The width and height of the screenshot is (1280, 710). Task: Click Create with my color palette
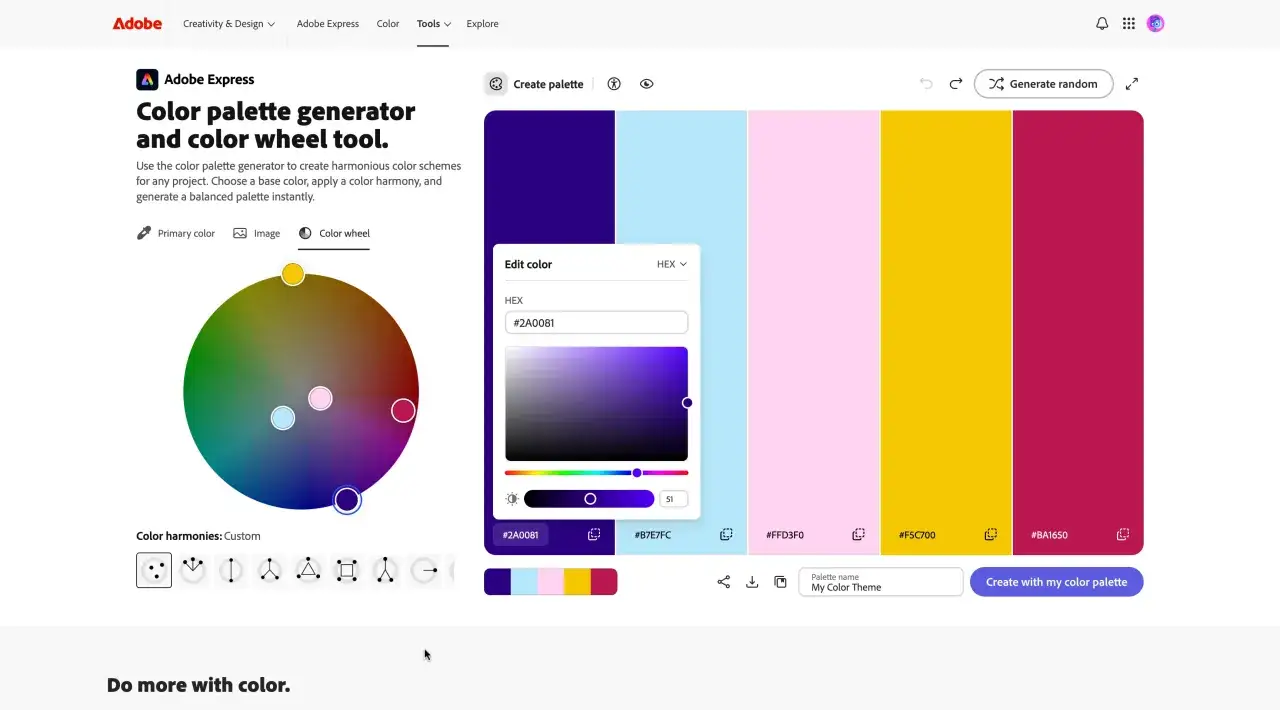point(1056,582)
